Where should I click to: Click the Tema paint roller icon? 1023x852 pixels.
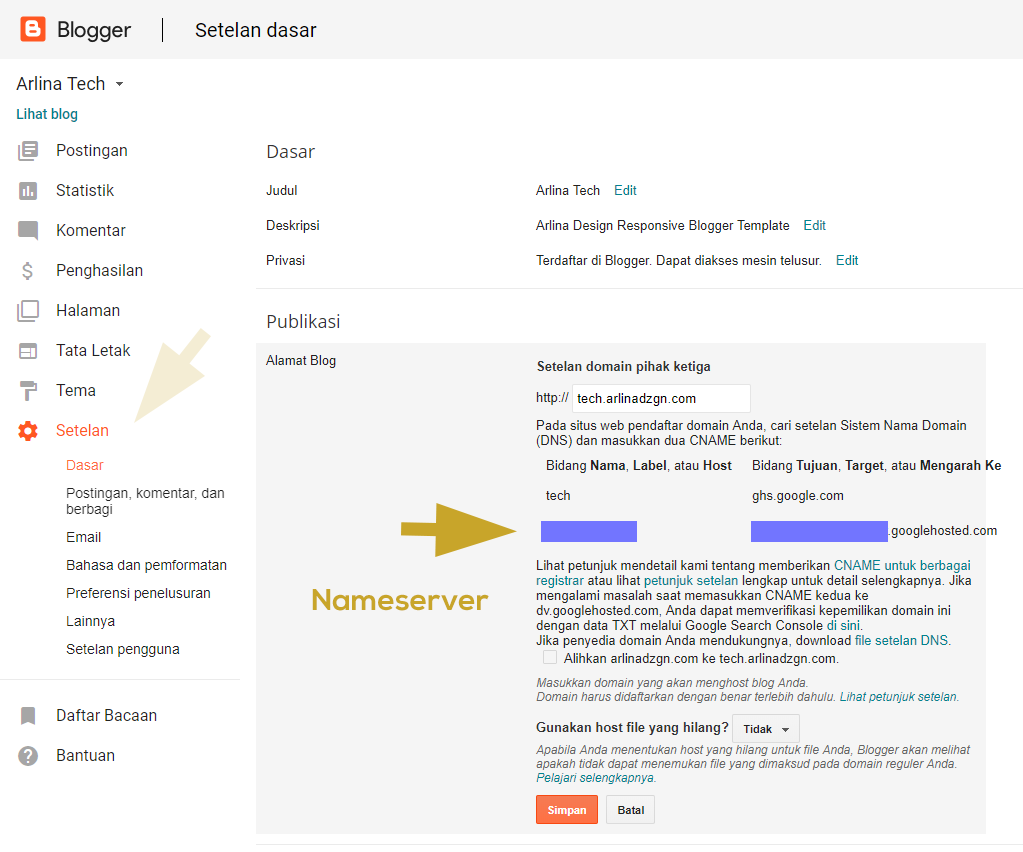[28, 391]
